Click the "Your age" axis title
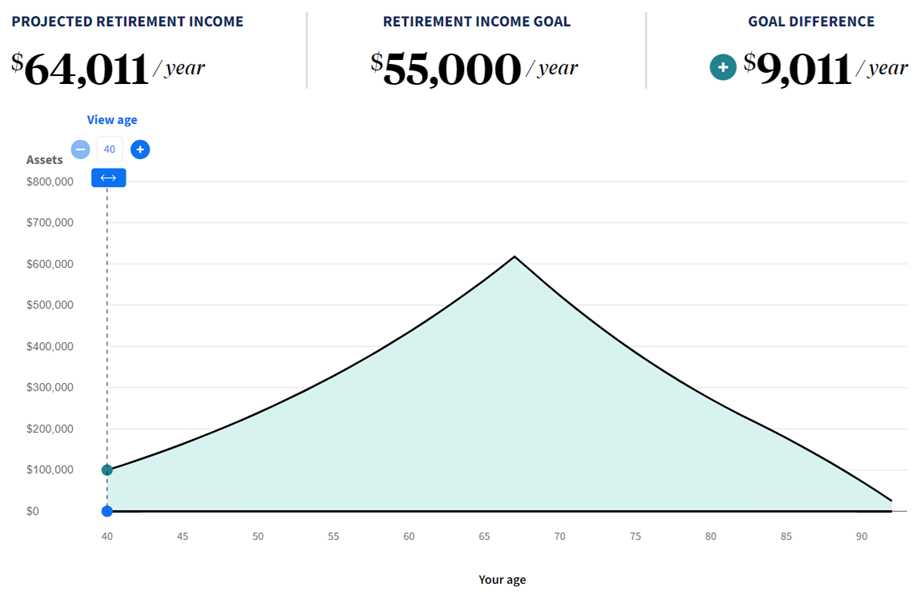Image resolution: width=920 pixels, height=595 pixels. [x=502, y=580]
